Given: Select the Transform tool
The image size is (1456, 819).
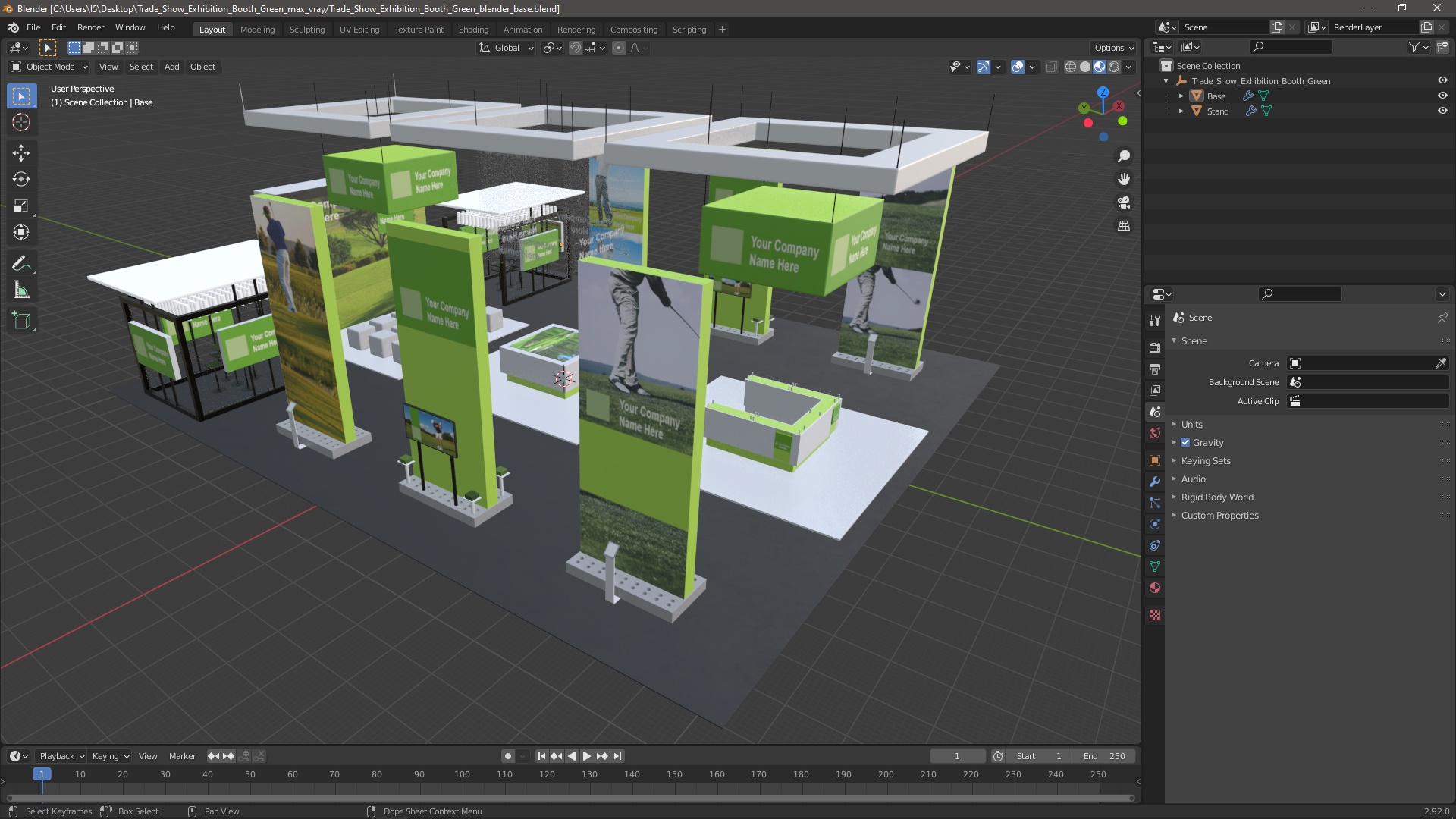Looking at the screenshot, I should click(x=21, y=233).
